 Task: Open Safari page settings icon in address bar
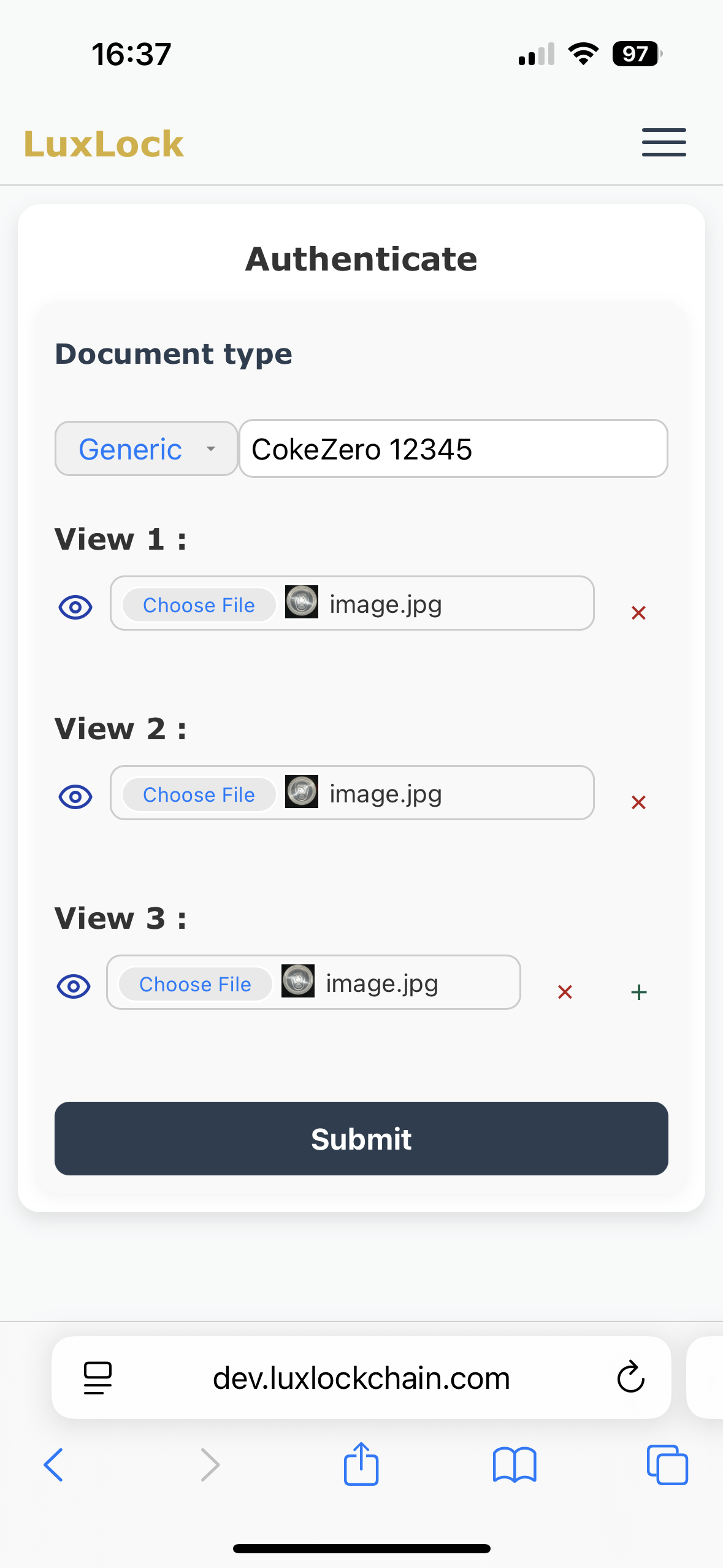click(98, 1378)
